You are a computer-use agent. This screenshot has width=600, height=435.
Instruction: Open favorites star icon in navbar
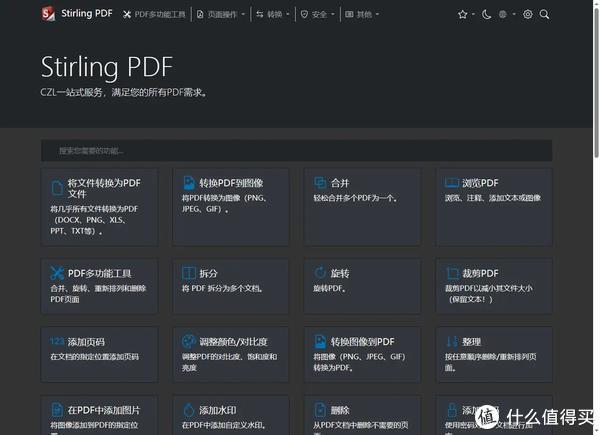point(462,15)
